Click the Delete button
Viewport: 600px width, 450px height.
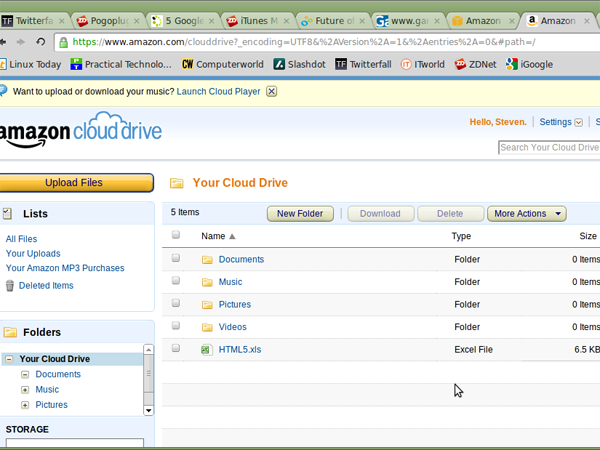(x=450, y=214)
